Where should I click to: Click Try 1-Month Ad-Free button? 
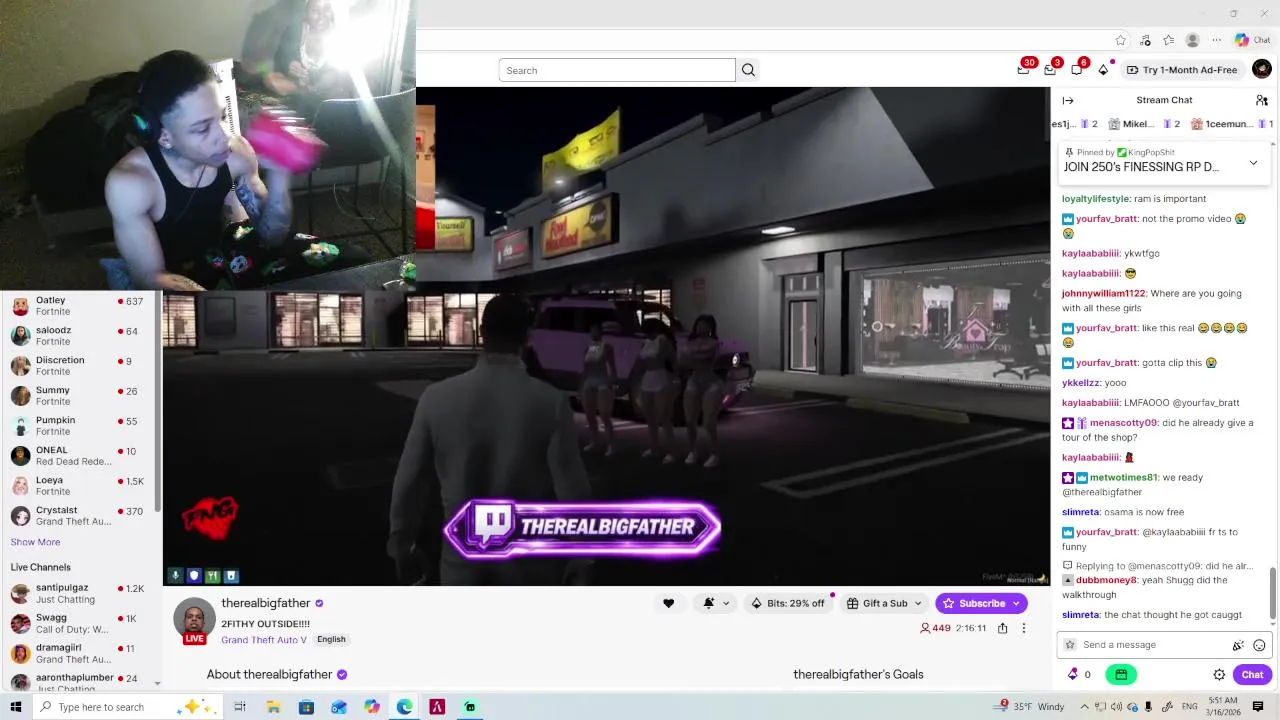[1181, 70]
